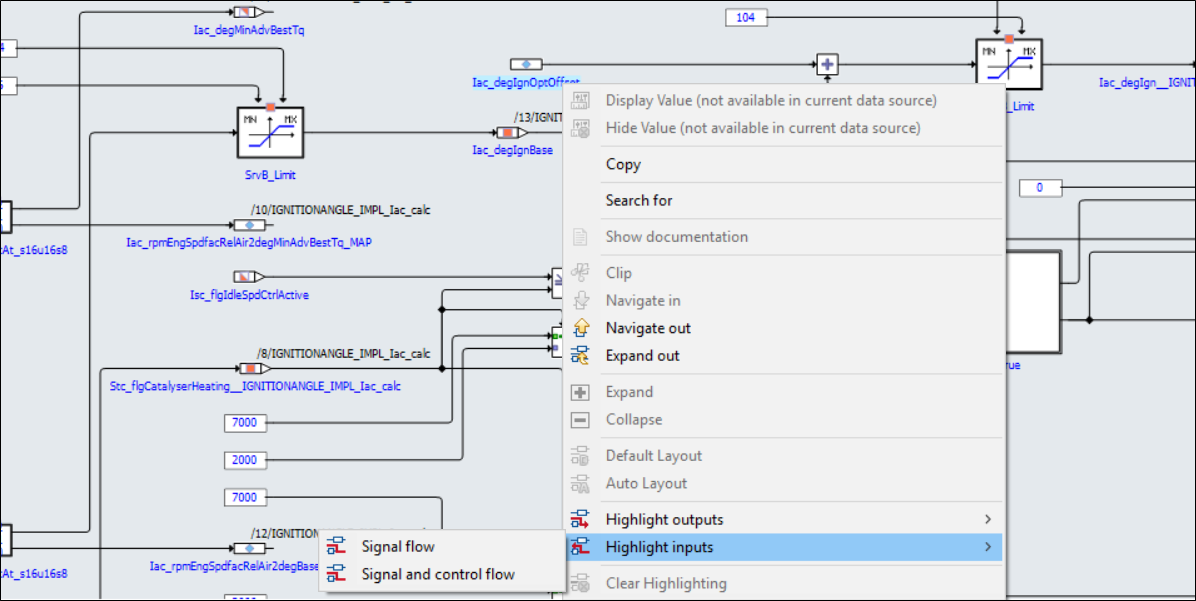Click the Iac_degMinAdvBestTq signal port icon

246,10
